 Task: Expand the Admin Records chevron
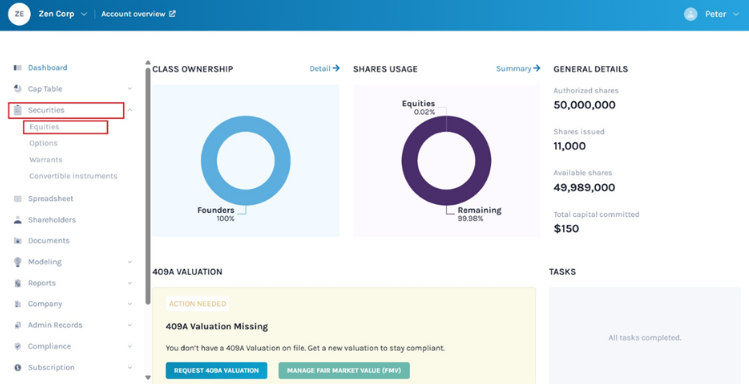coord(130,325)
